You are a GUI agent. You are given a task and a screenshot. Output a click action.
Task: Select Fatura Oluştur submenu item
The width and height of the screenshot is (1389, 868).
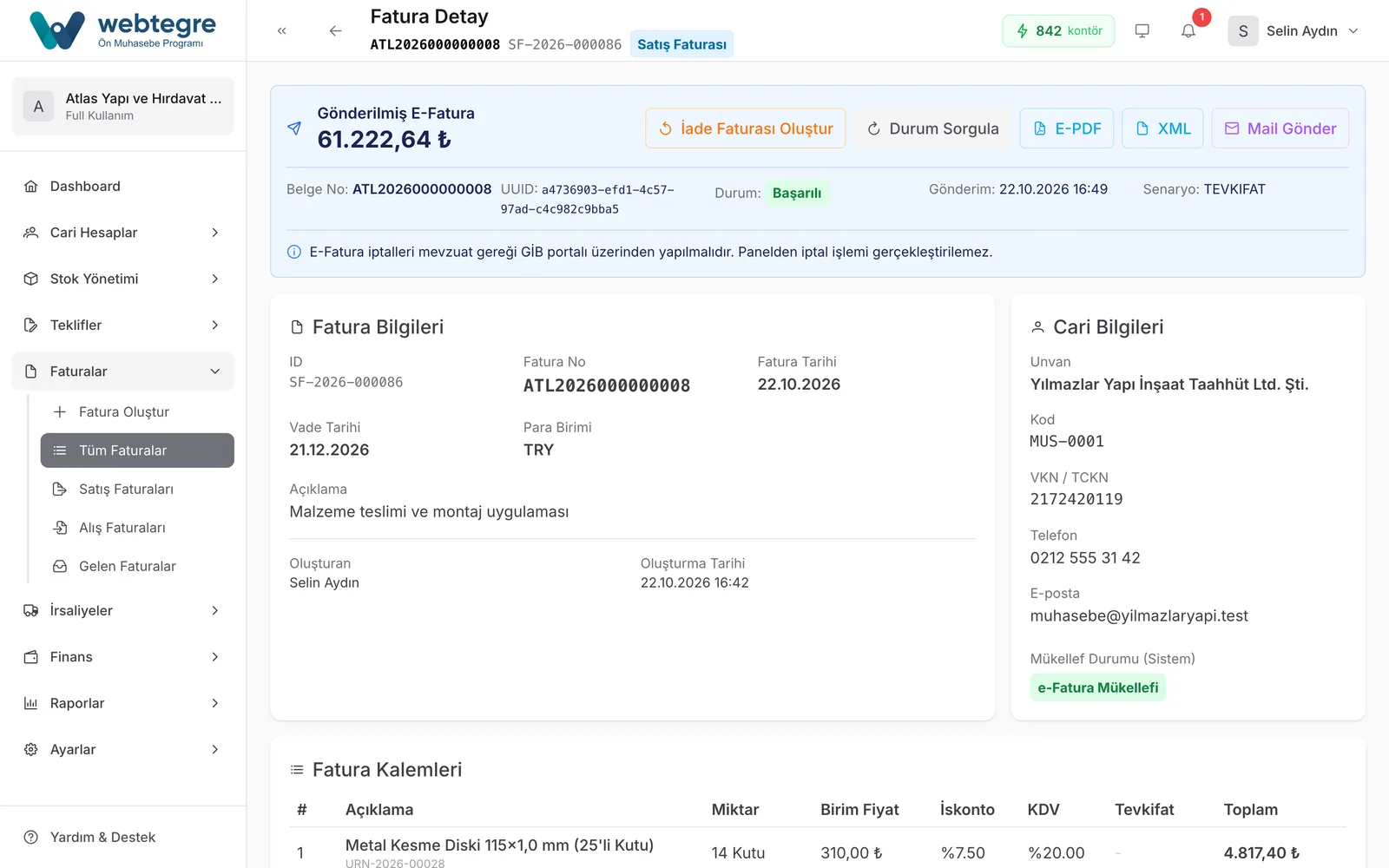[137, 412]
